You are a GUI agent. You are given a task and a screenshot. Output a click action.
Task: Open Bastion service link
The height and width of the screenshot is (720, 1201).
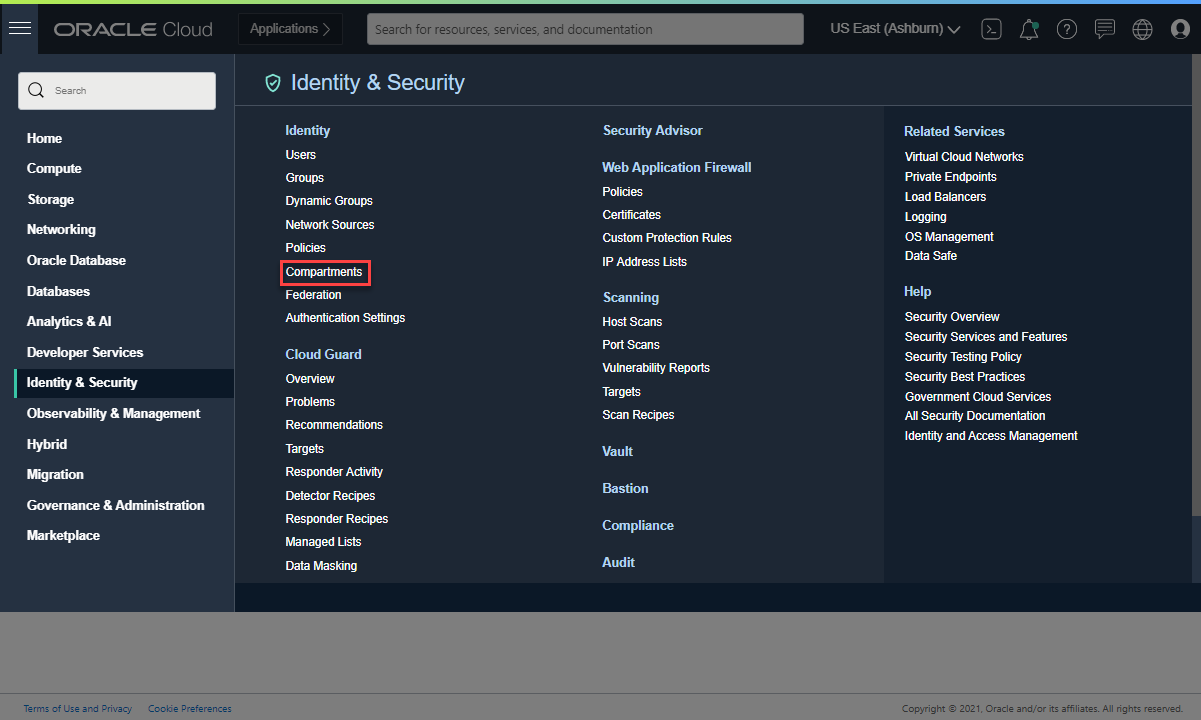click(625, 488)
